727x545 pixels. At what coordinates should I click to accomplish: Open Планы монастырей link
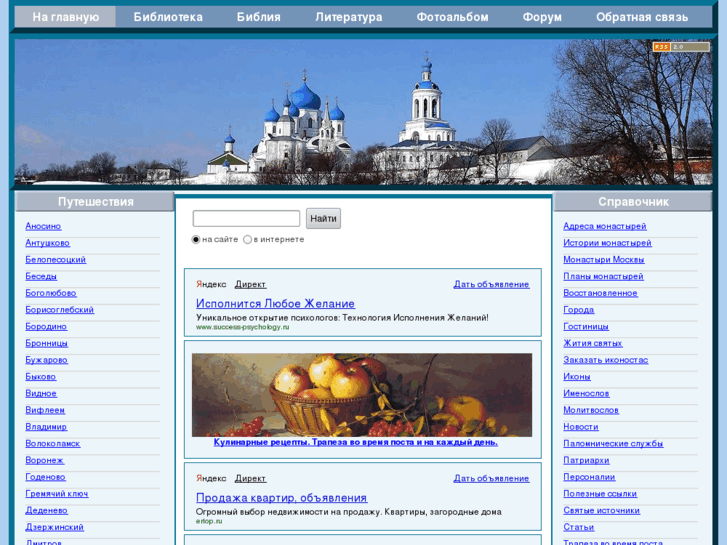pos(603,276)
